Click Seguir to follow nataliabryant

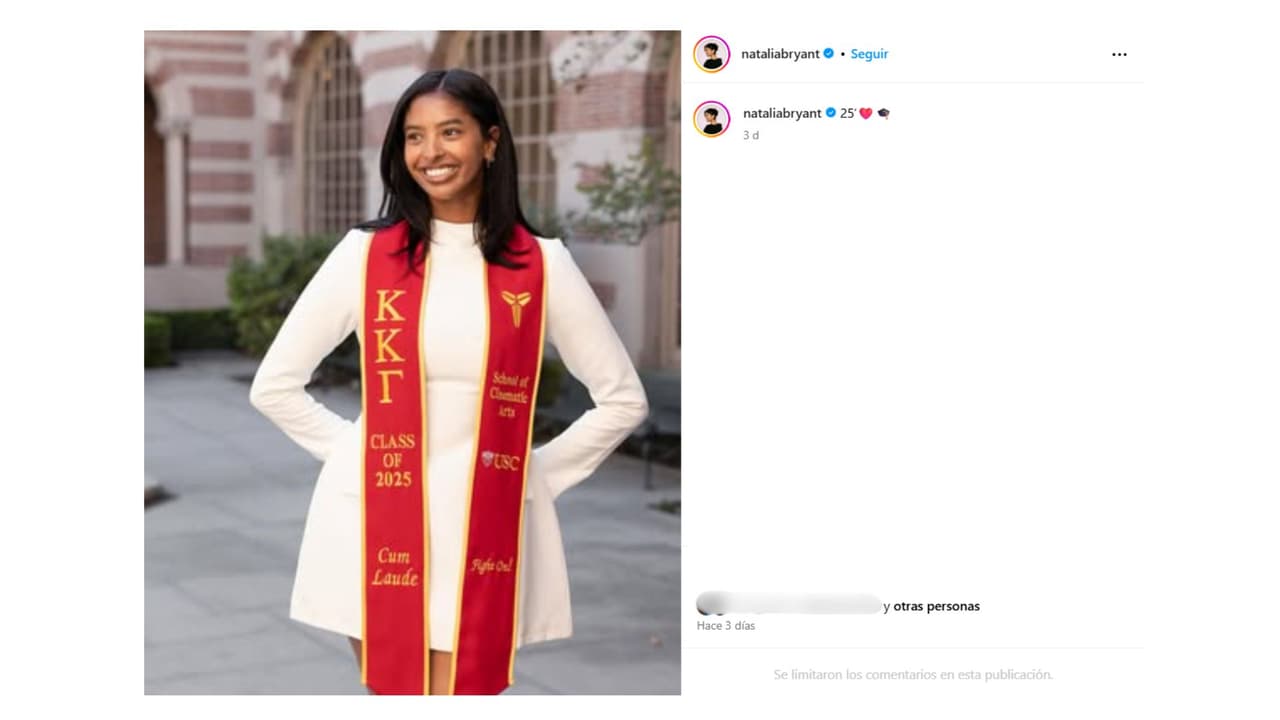[869, 54]
